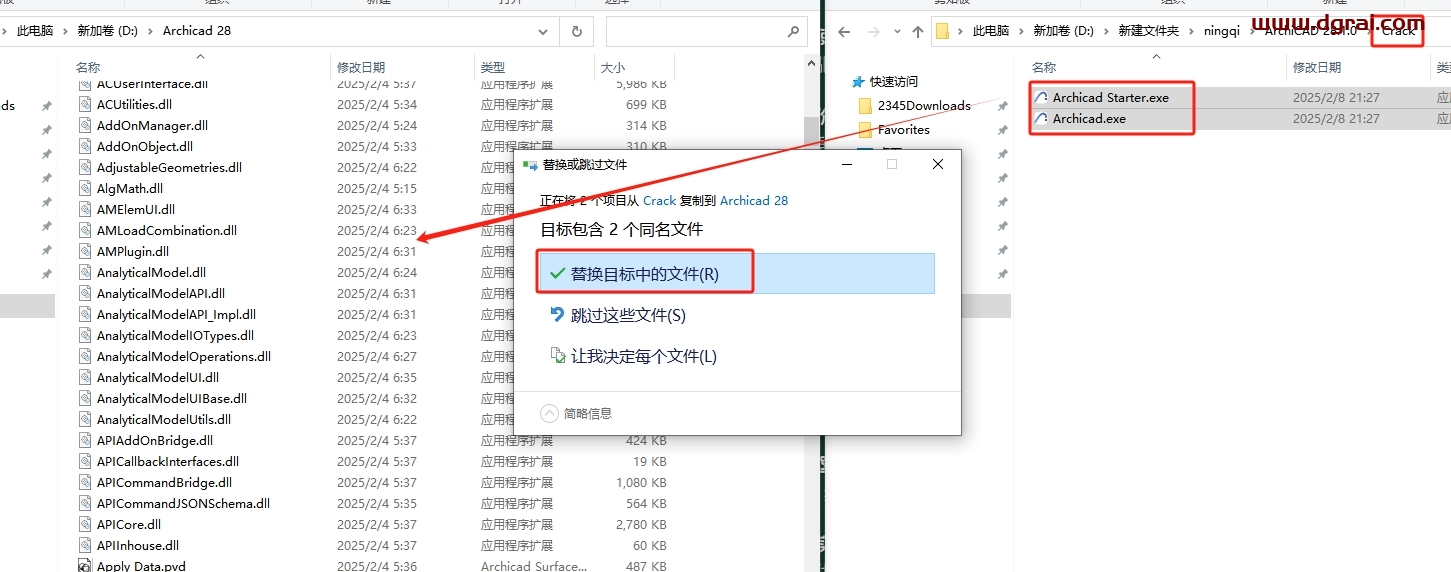This screenshot has height=572, width=1451.
Task: Select the ACUtilities.dll file icon
Action: click(86, 104)
